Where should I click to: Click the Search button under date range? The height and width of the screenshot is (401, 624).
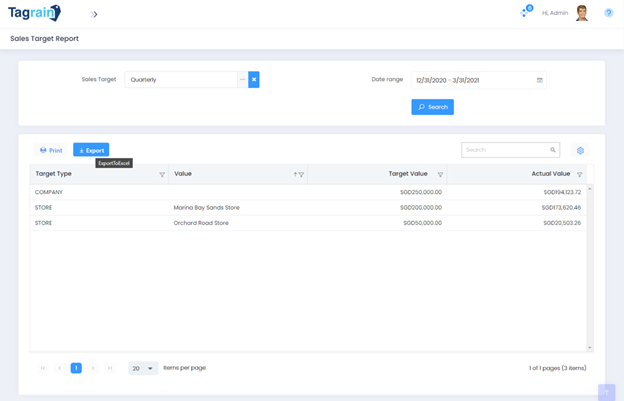click(432, 107)
